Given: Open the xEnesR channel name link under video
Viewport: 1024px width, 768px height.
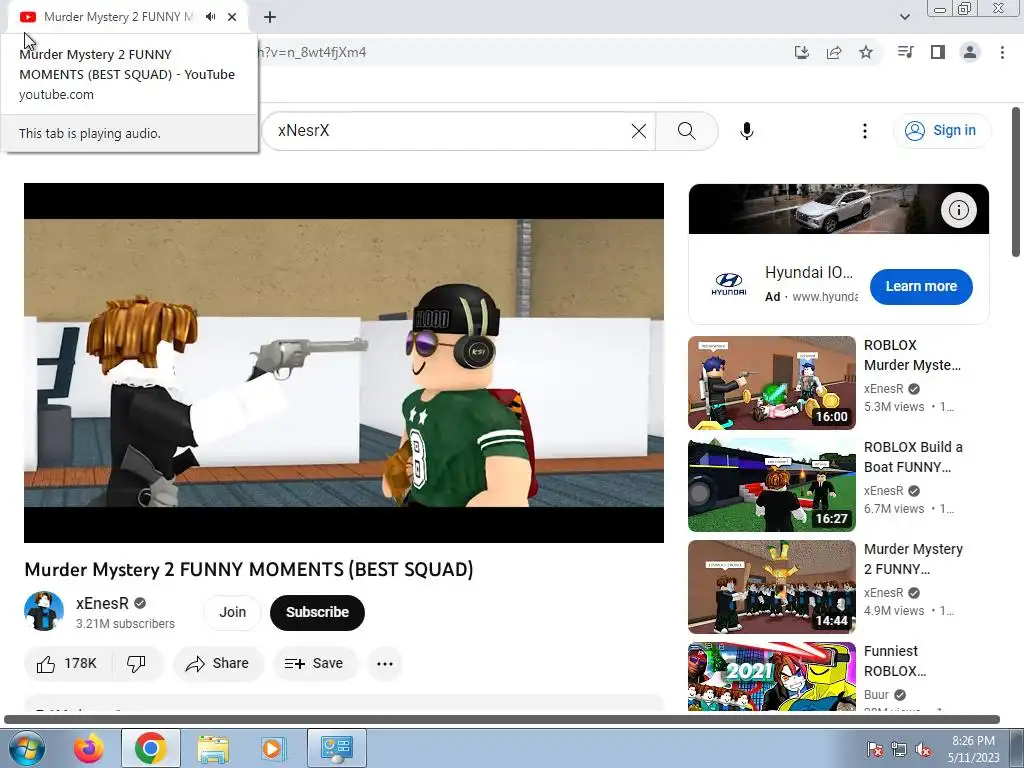Looking at the screenshot, I should (103, 603).
